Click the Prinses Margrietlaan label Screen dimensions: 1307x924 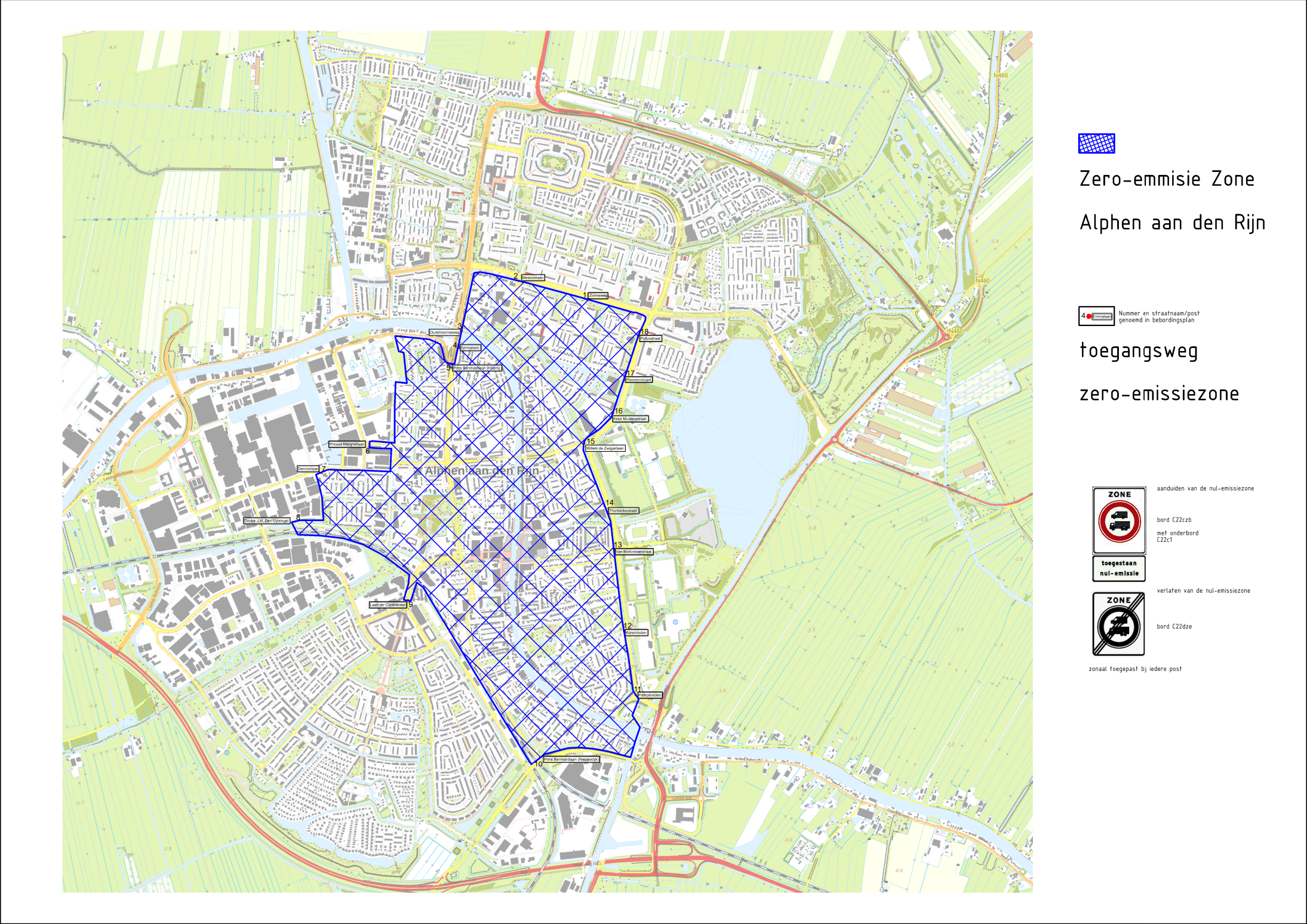point(347,444)
